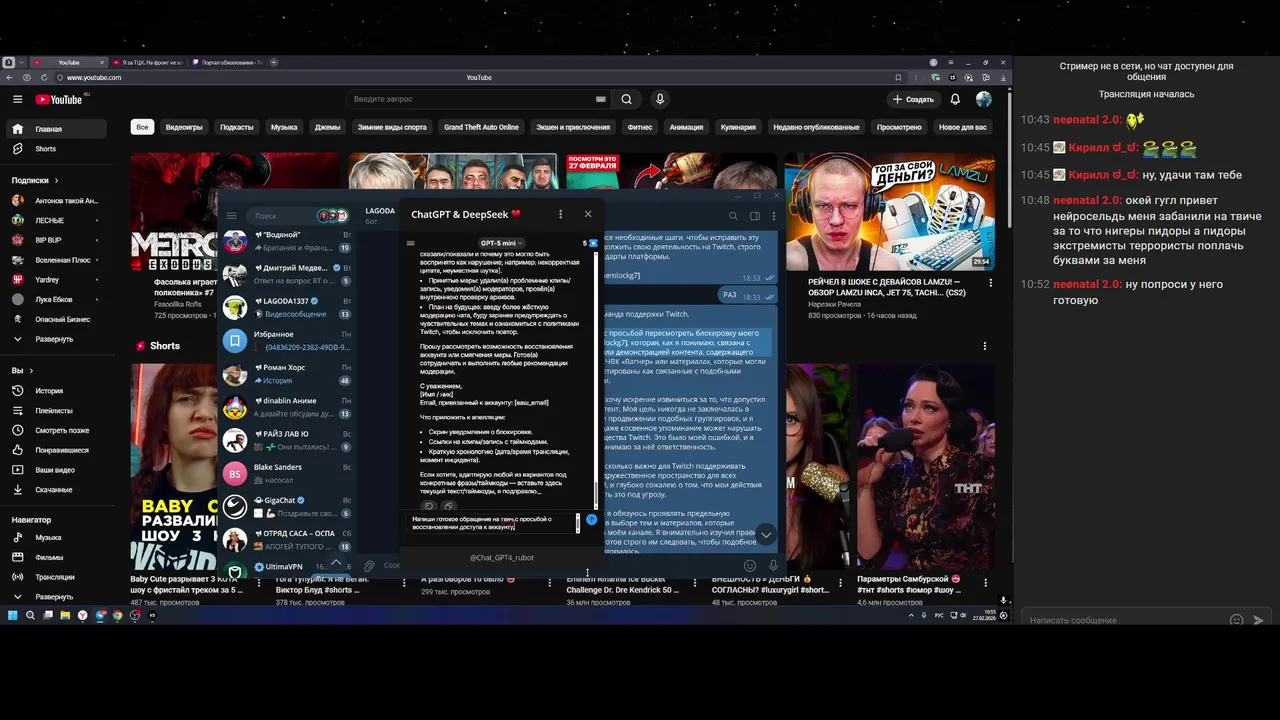Viewport: 1280px width, 720px height.
Task: Start YouTube voice search with microphone
Action: (x=659, y=99)
